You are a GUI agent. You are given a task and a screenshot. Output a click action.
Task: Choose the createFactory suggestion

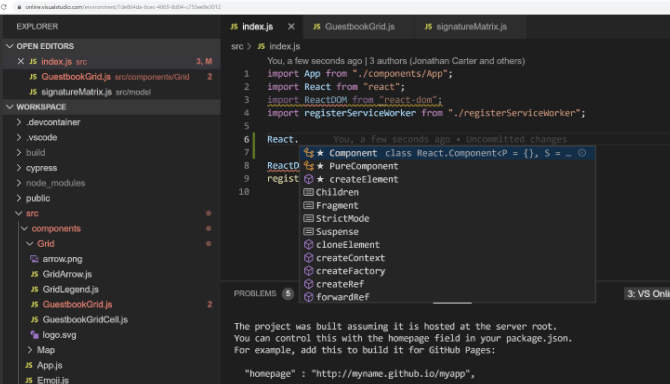pyautogui.click(x=447, y=271)
